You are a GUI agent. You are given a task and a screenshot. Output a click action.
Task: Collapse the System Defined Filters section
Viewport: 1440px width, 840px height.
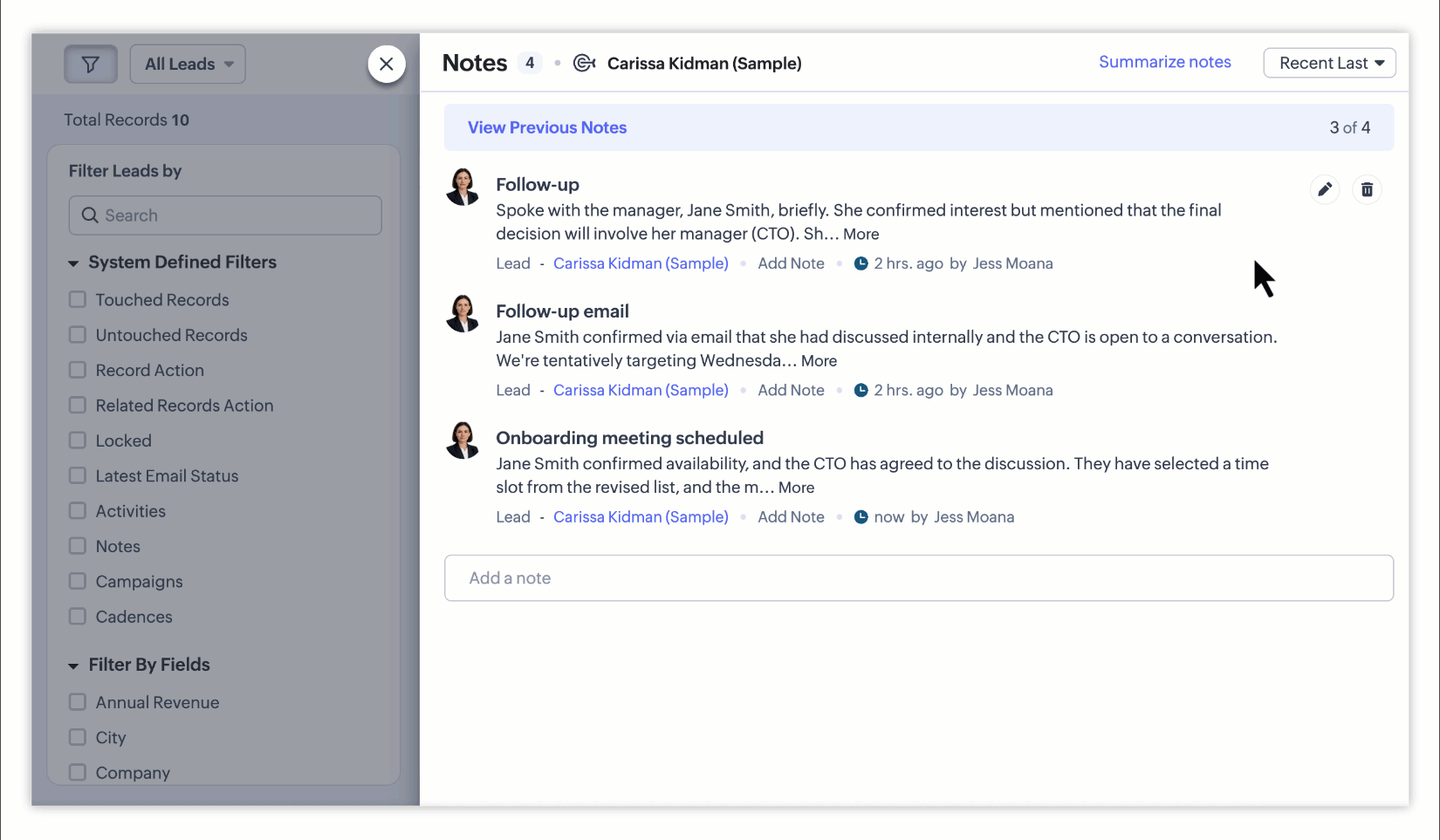73,263
